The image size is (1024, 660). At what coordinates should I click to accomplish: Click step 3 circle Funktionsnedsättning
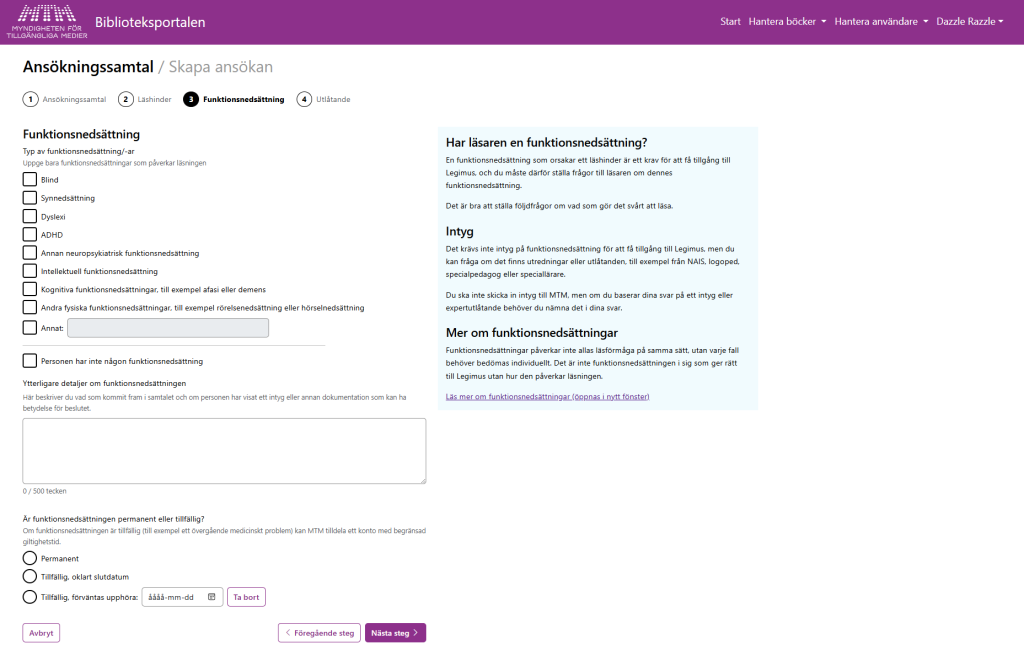tap(191, 99)
